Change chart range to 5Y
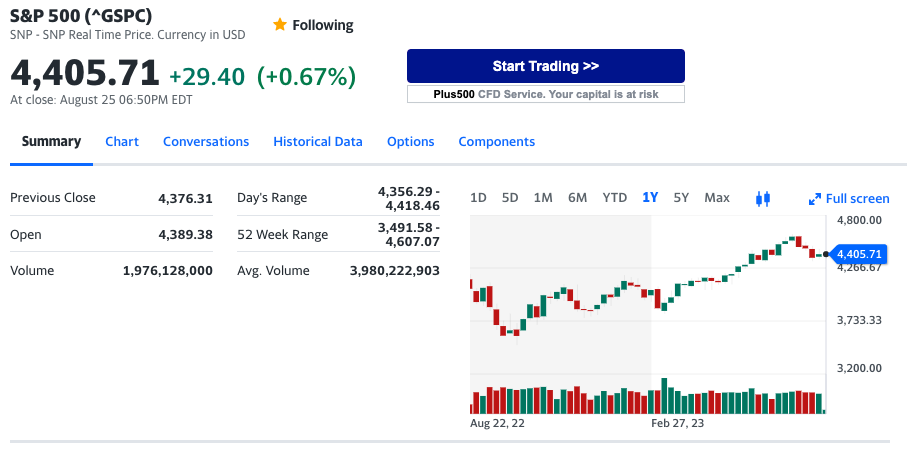The height and width of the screenshot is (451, 907). tap(681, 198)
